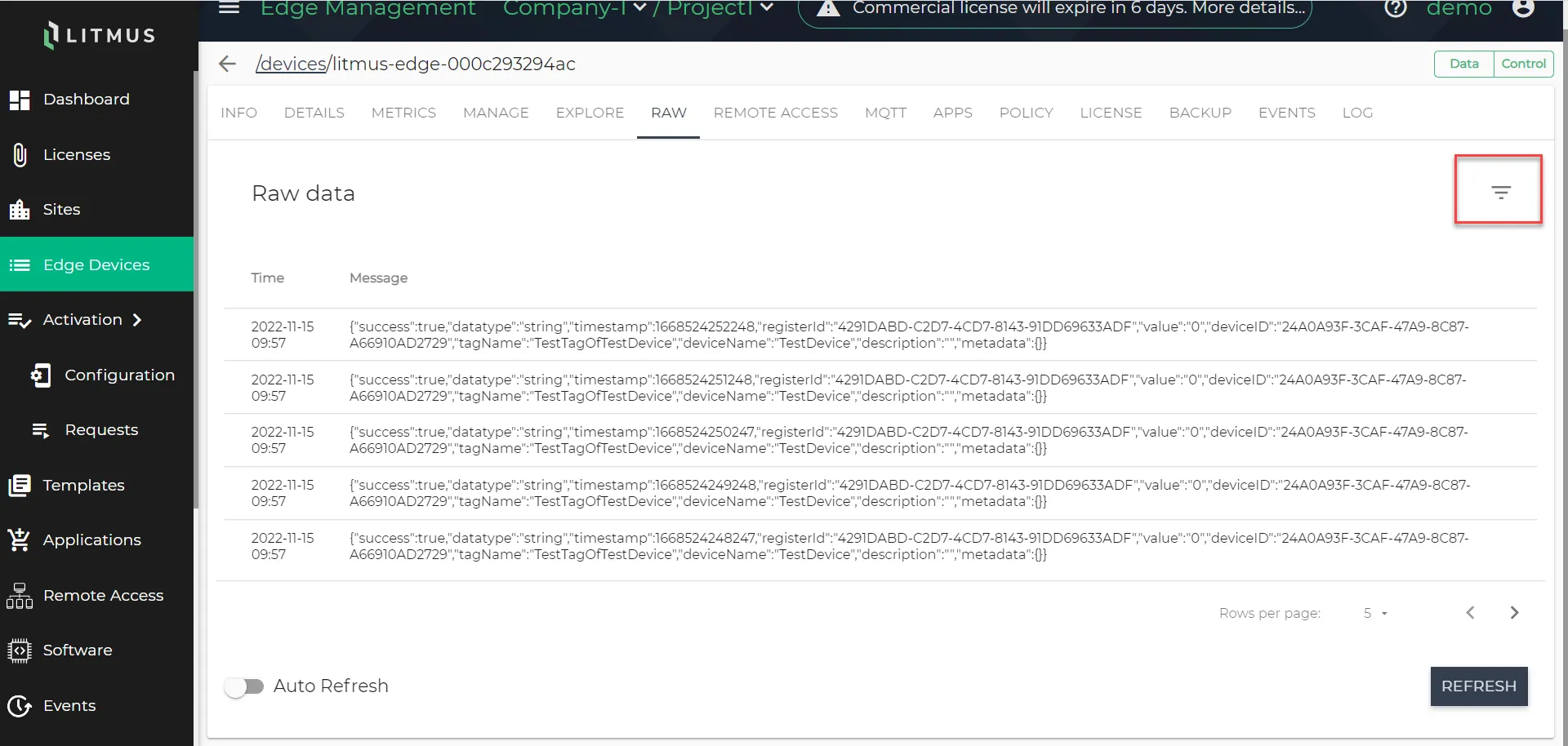Click the Data button
The image size is (1568, 746).
point(1463,64)
